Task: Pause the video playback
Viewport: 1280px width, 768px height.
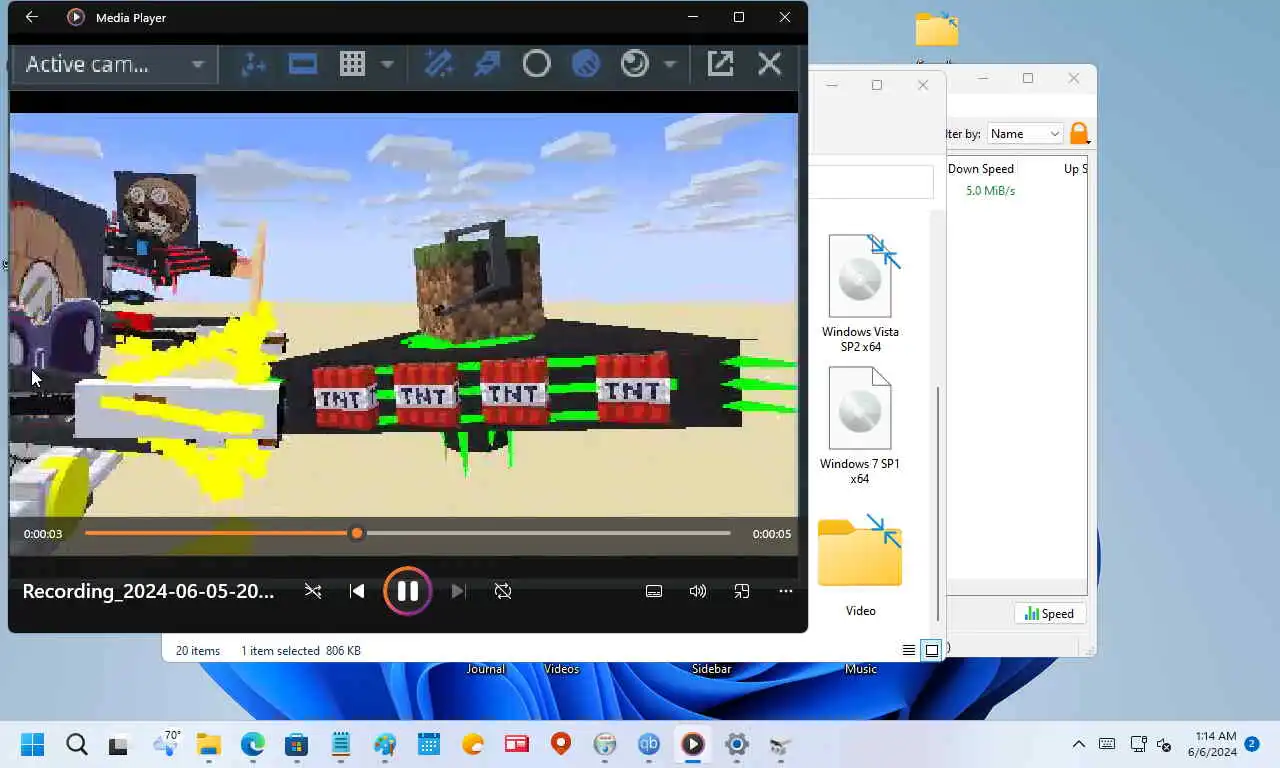Action: (x=408, y=591)
